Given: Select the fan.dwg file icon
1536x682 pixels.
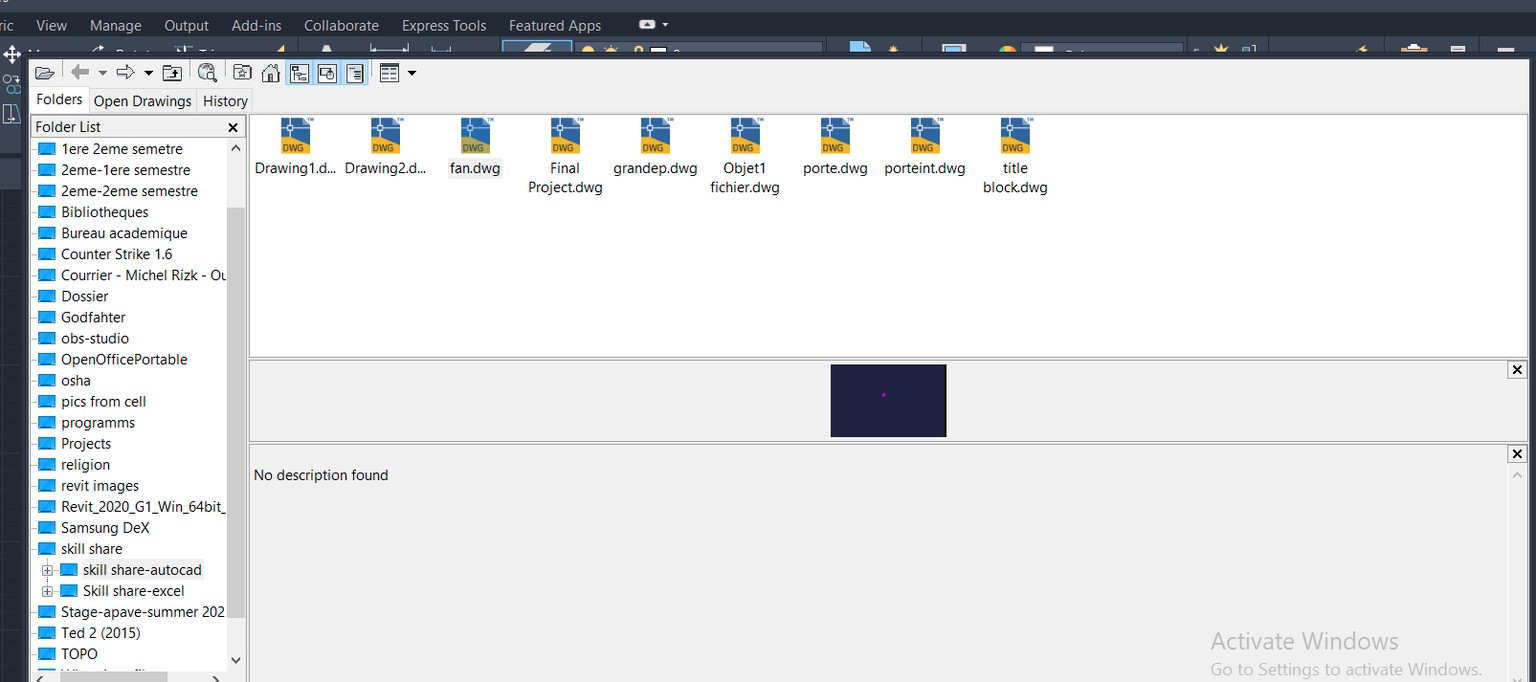Looking at the screenshot, I should click(475, 136).
